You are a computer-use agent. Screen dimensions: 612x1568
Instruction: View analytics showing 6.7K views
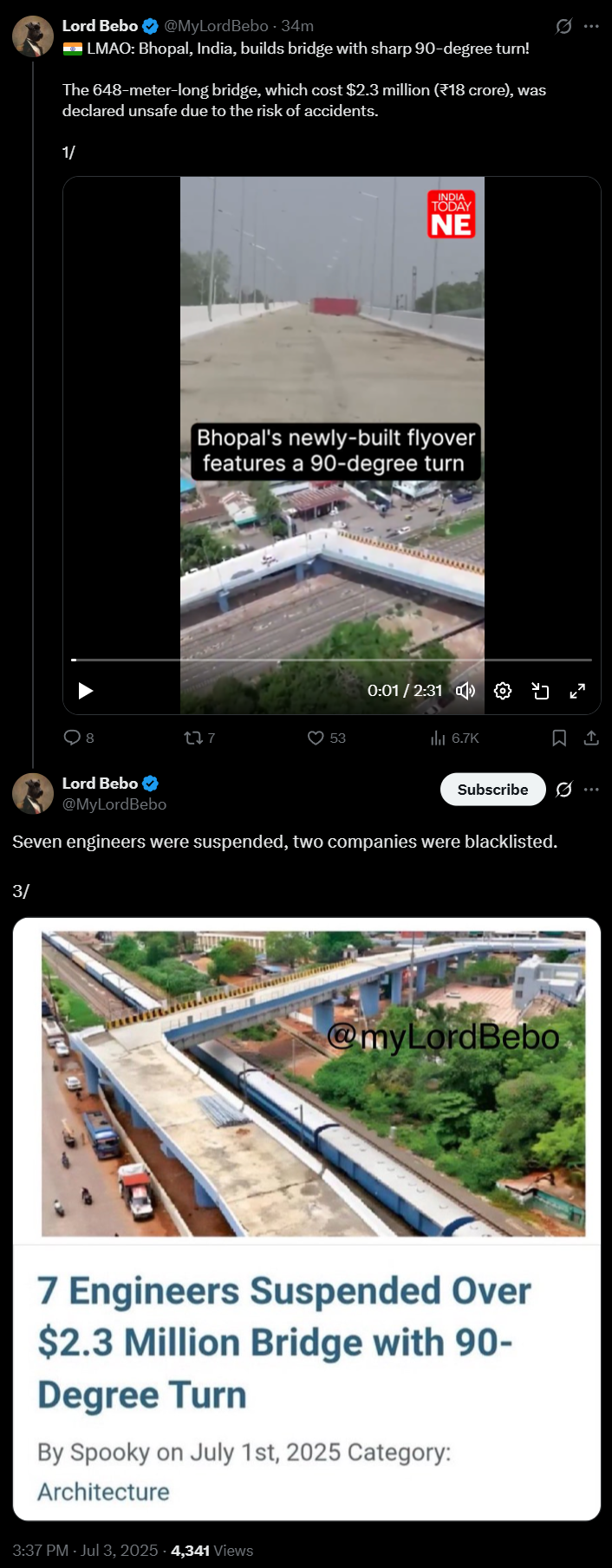(454, 738)
